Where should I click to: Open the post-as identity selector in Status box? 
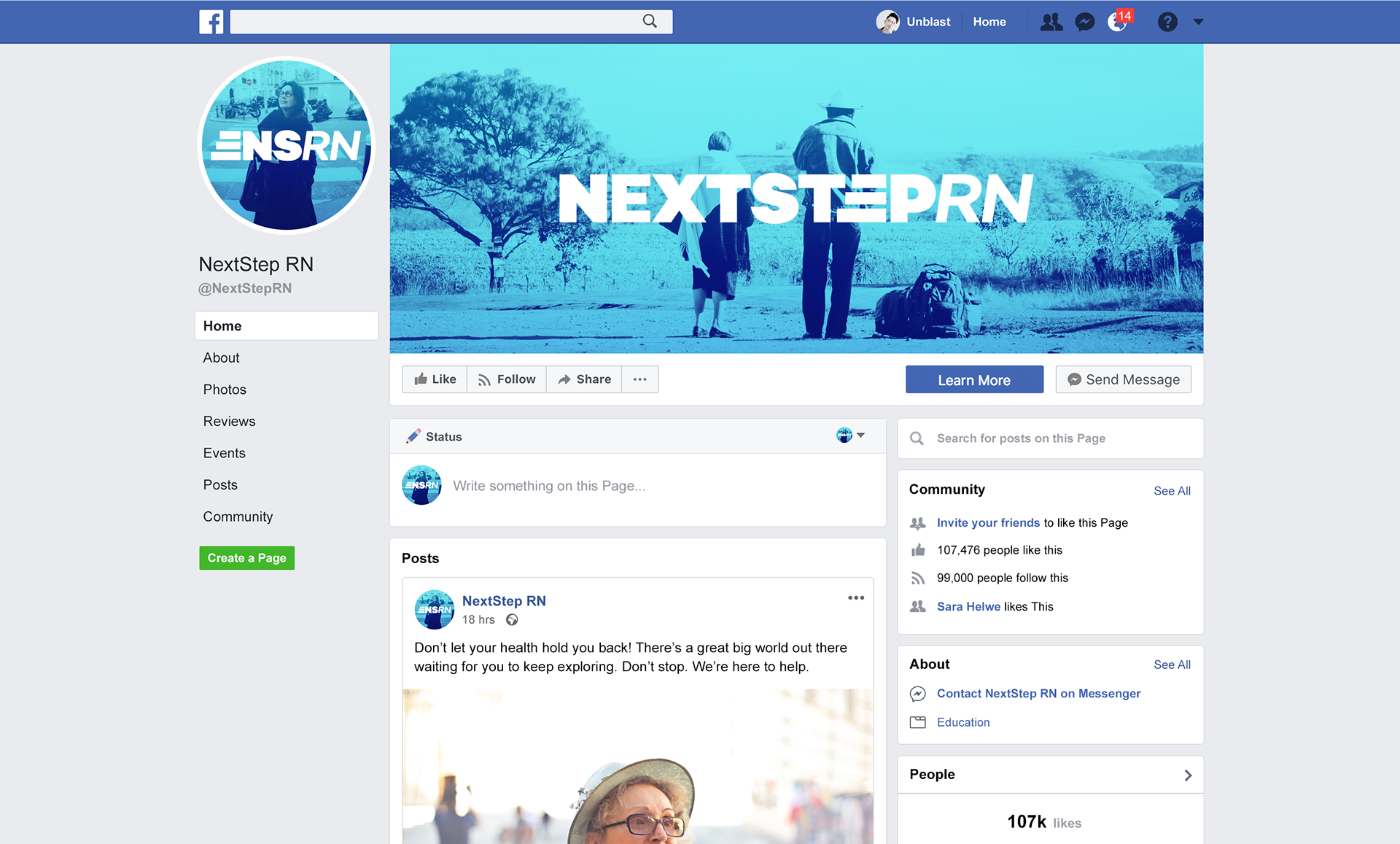pyautogui.click(x=850, y=435)
